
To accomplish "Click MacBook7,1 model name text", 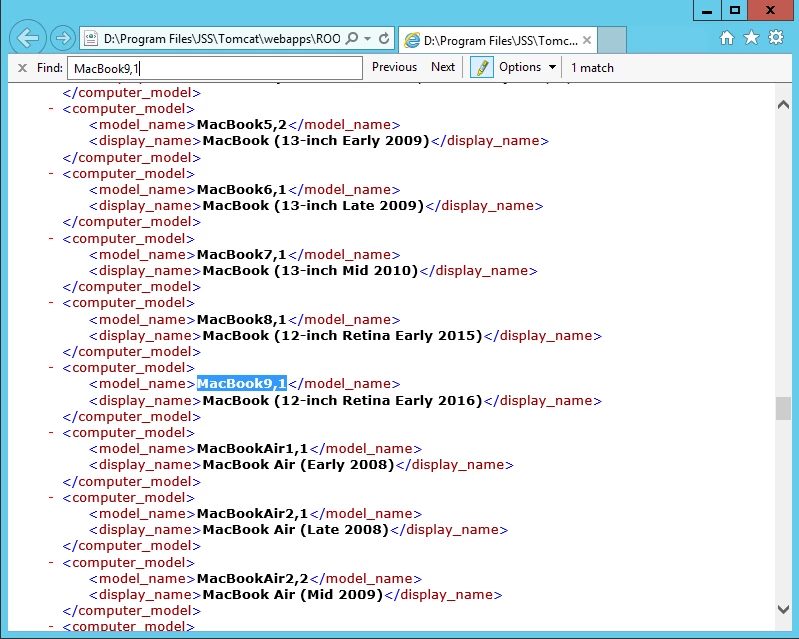I will tap(242, 255).
